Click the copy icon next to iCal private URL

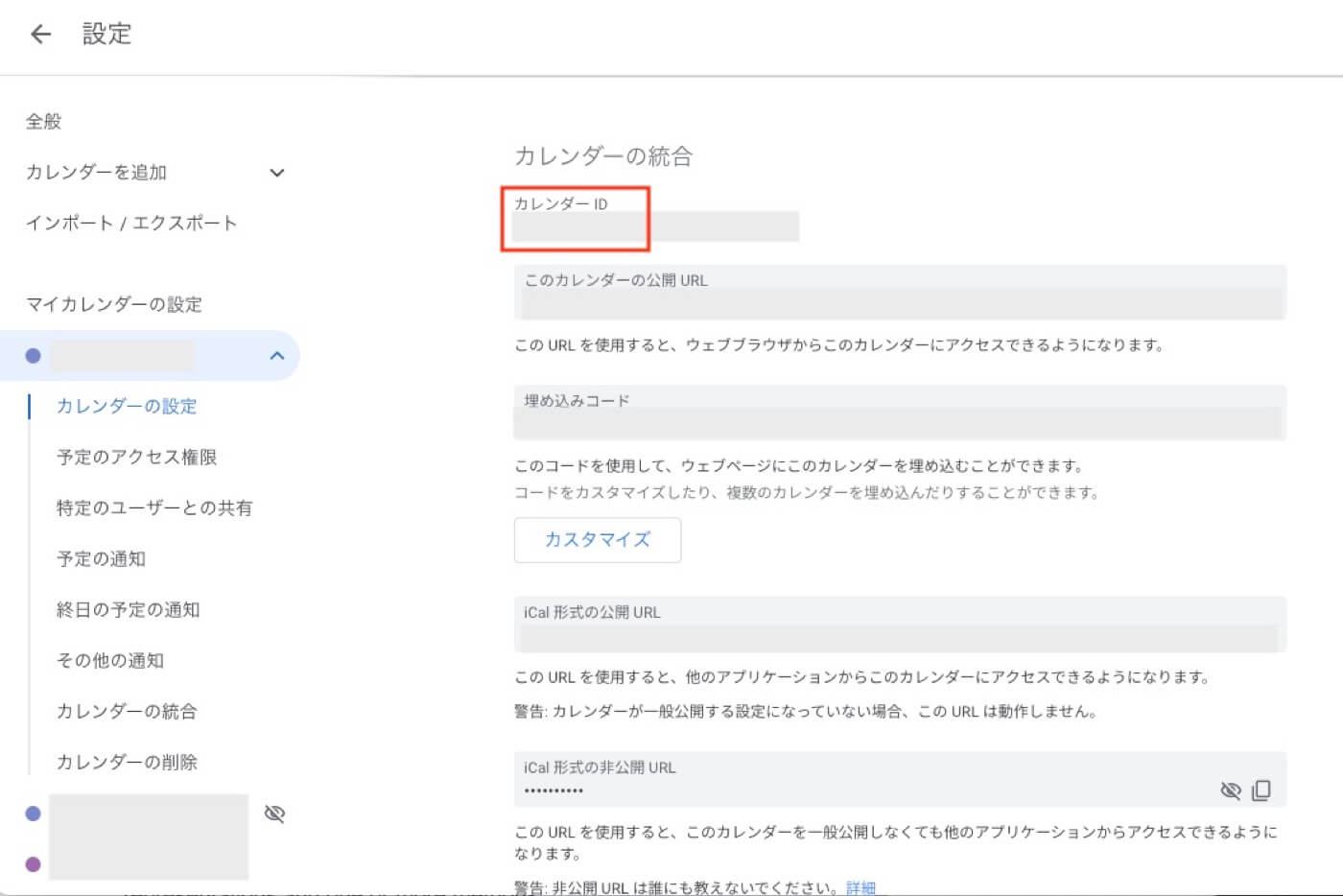[1263, 790]
